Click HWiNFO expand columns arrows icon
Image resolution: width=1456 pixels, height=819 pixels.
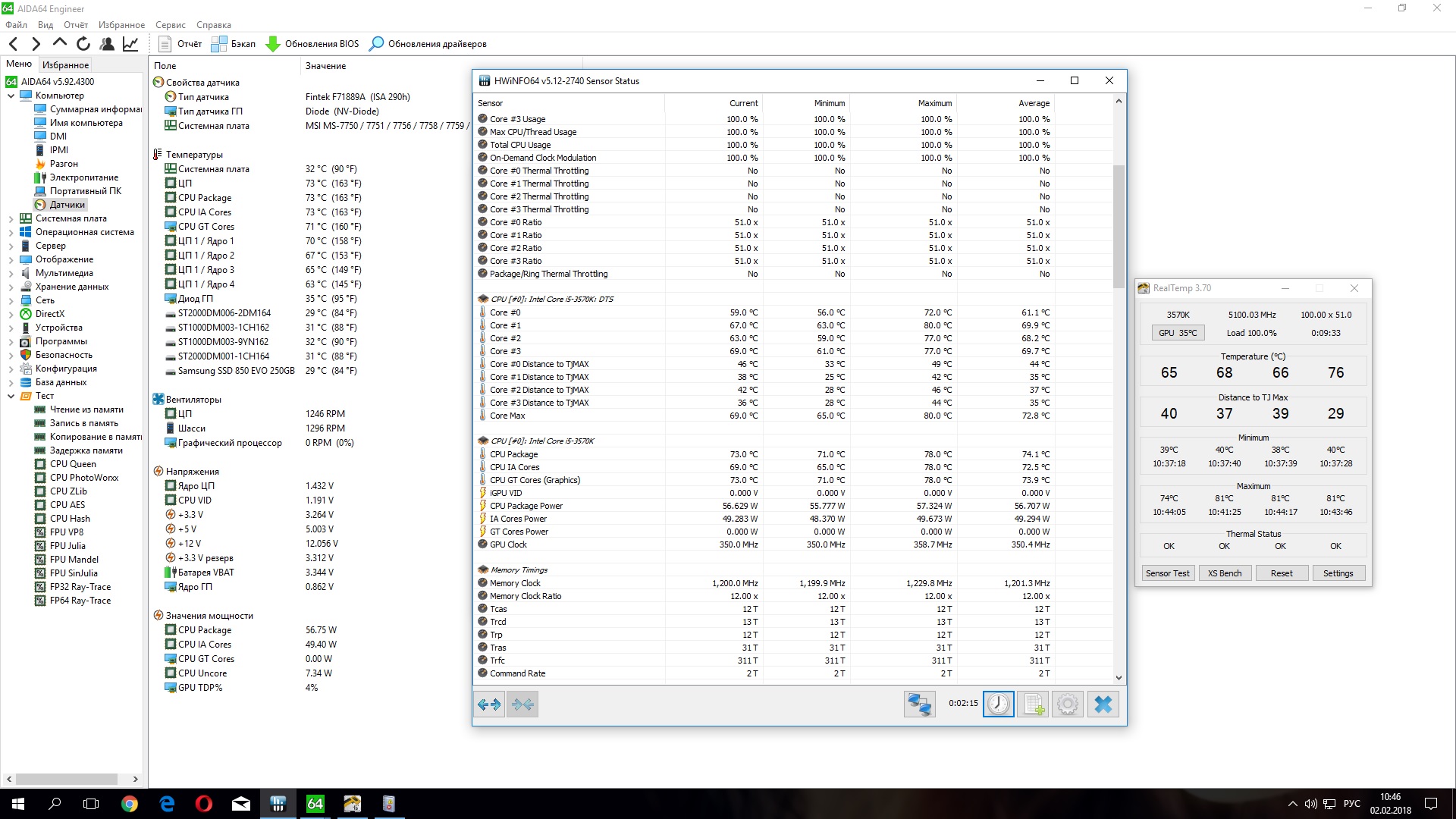(489, 704)
